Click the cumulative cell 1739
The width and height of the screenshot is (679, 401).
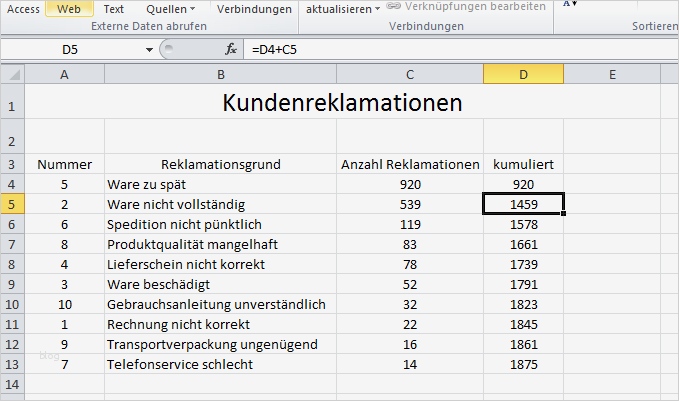524,264
